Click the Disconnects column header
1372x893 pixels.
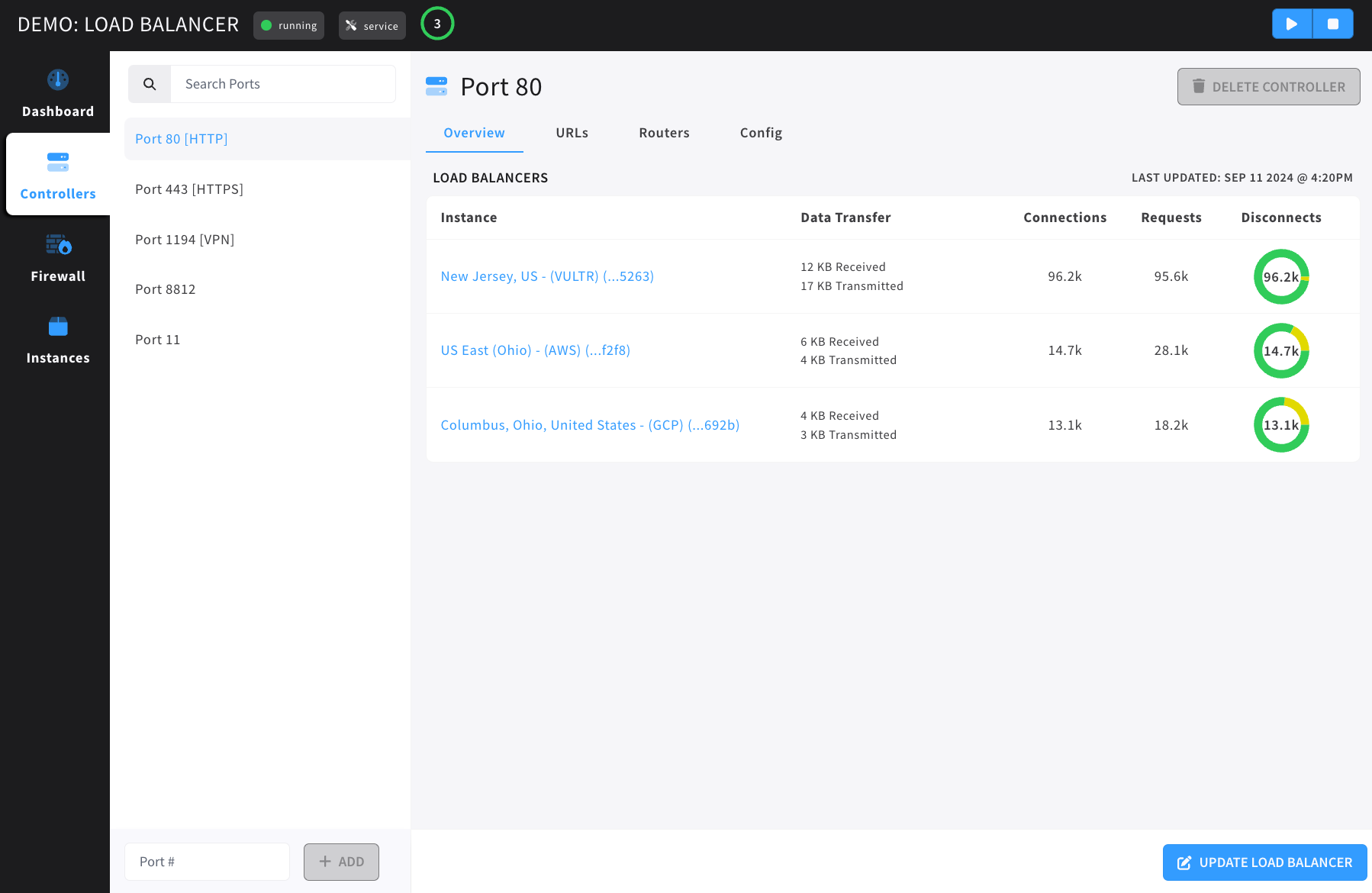pyautogui.click(x=1281, y=218)
